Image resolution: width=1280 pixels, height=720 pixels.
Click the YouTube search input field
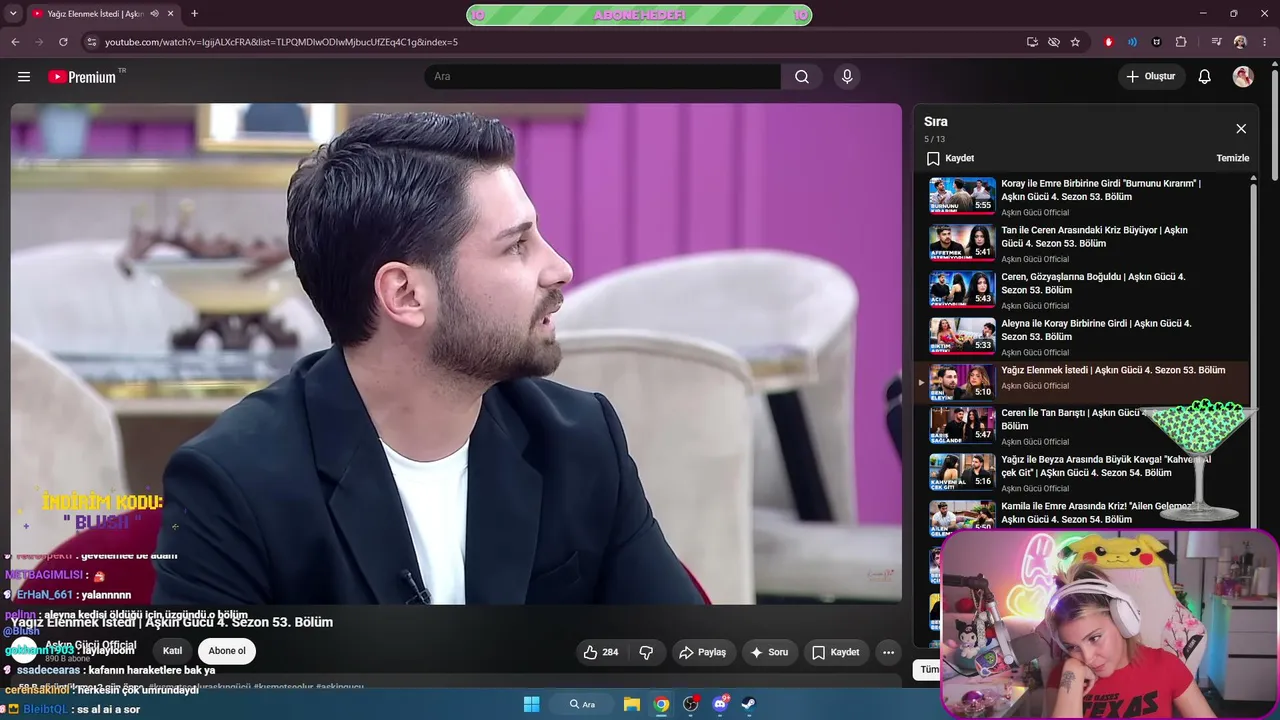click(602, 77)
